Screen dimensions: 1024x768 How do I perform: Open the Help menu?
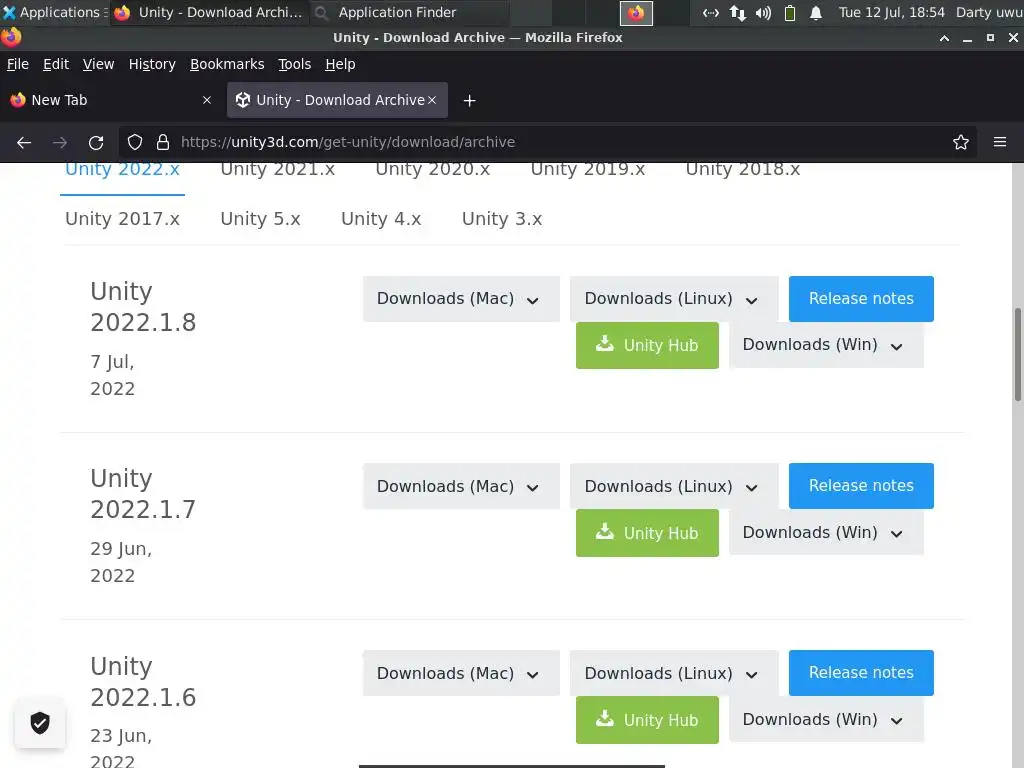coord(340,64)
